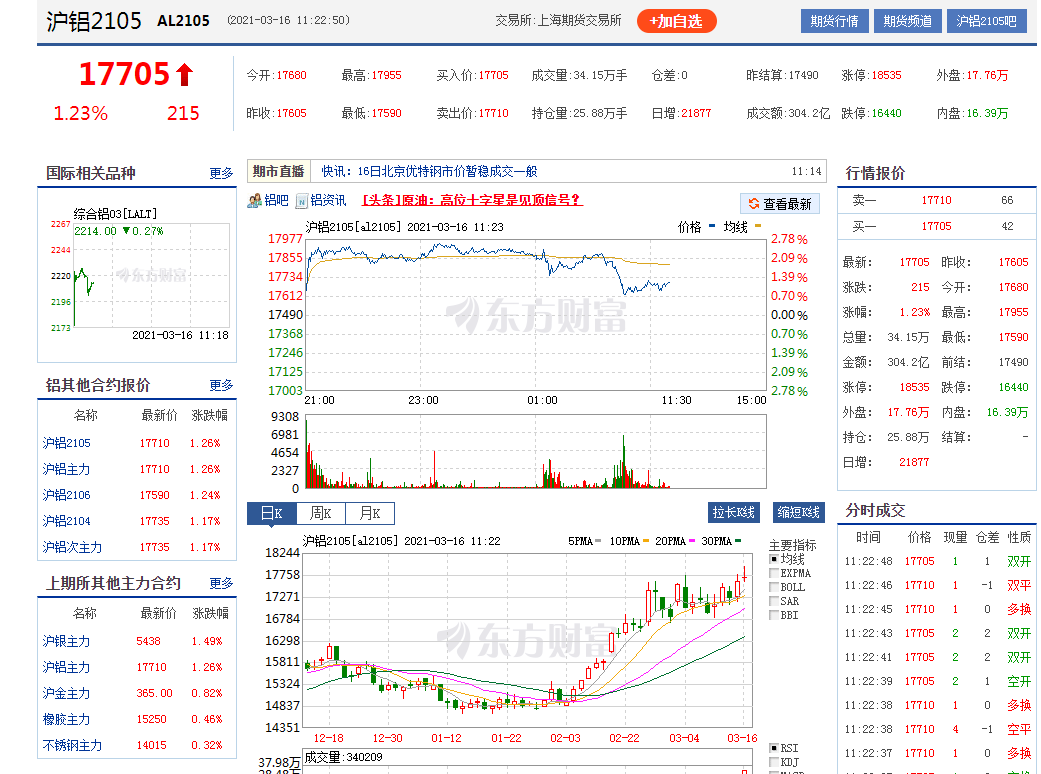Click the refresh icon beside 查看最新
Viewport: 1041px width, 774px height.
tap(754, 204)
